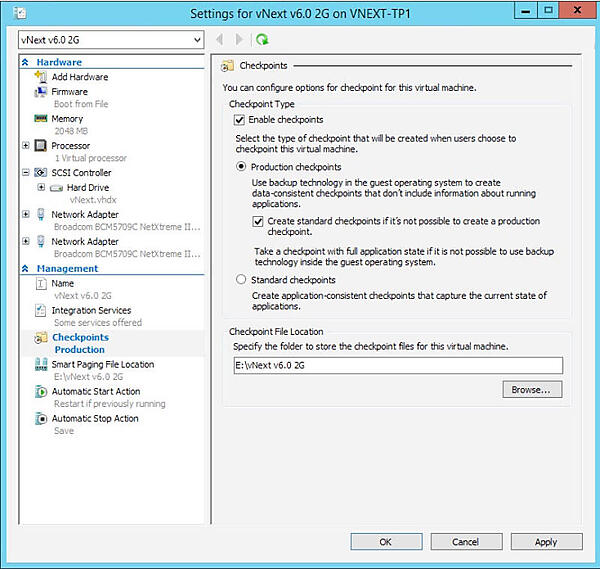This screenshot has width=600, height=569.
Task: Click the Automatic Stop Action icon
Action: click(41, 419)
